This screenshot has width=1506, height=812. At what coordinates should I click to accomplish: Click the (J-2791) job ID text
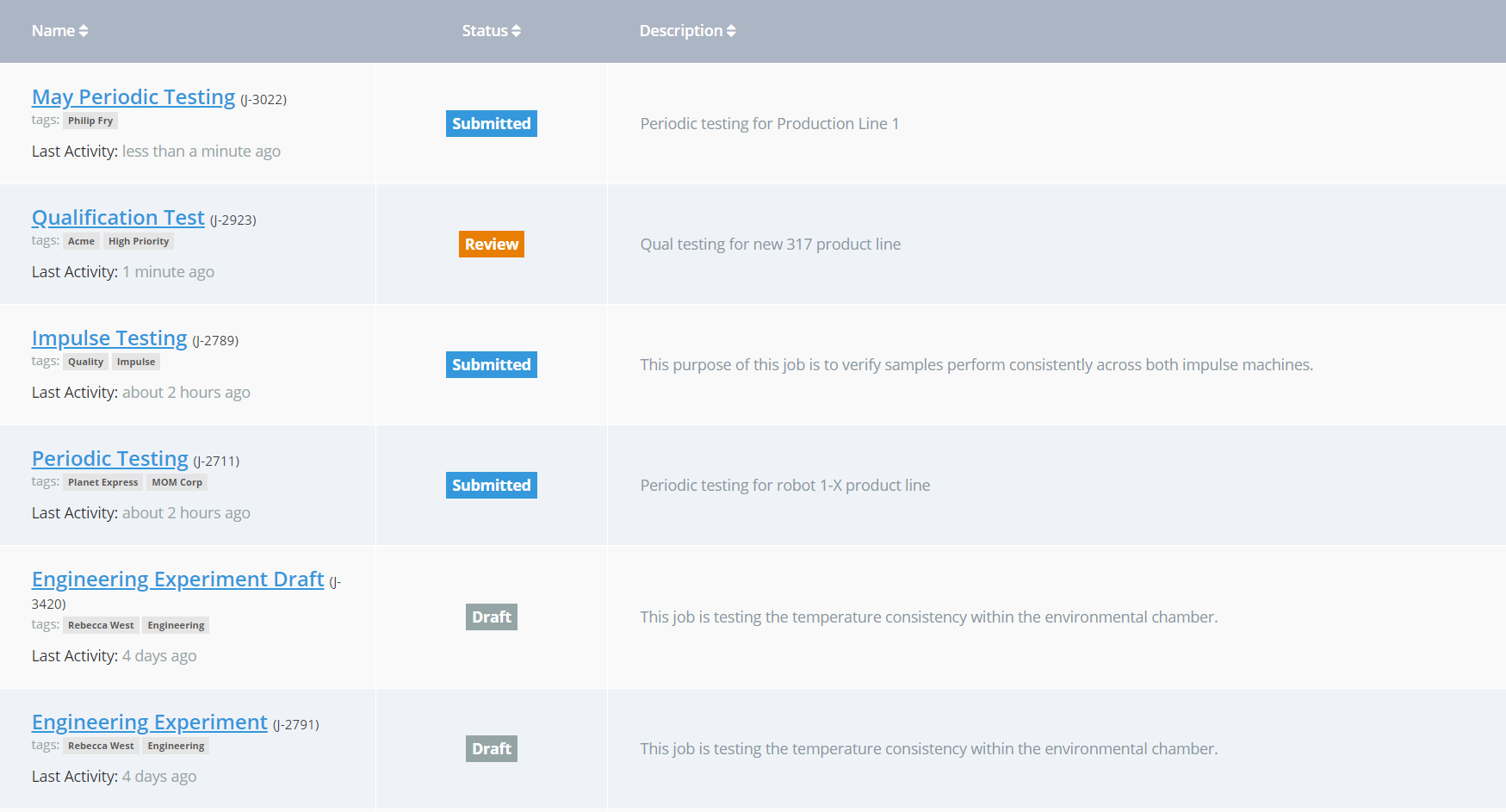[x=296, y=725]
